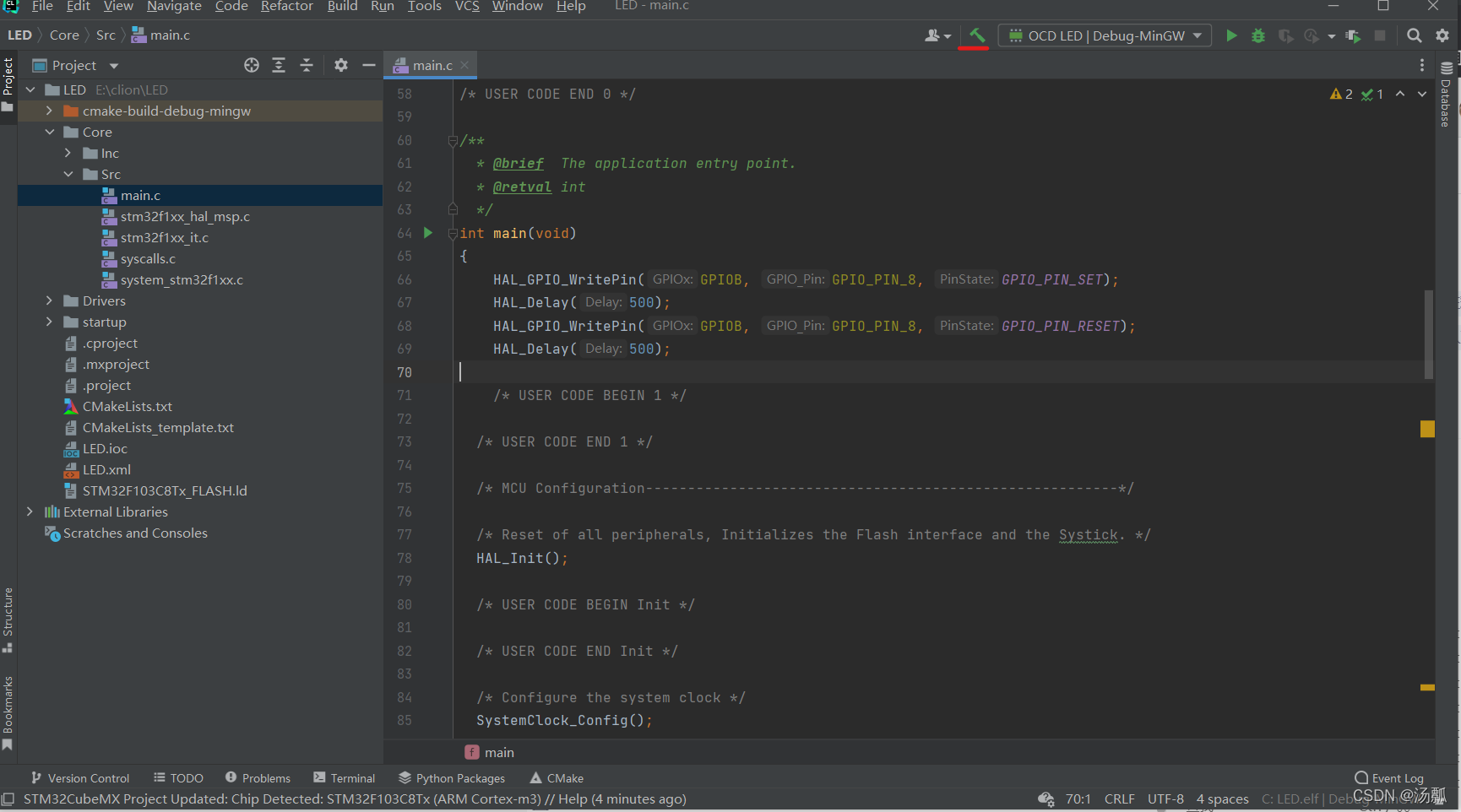Open Project panel options gear
Screen dimensions: 1461x812
click(341, 65)
